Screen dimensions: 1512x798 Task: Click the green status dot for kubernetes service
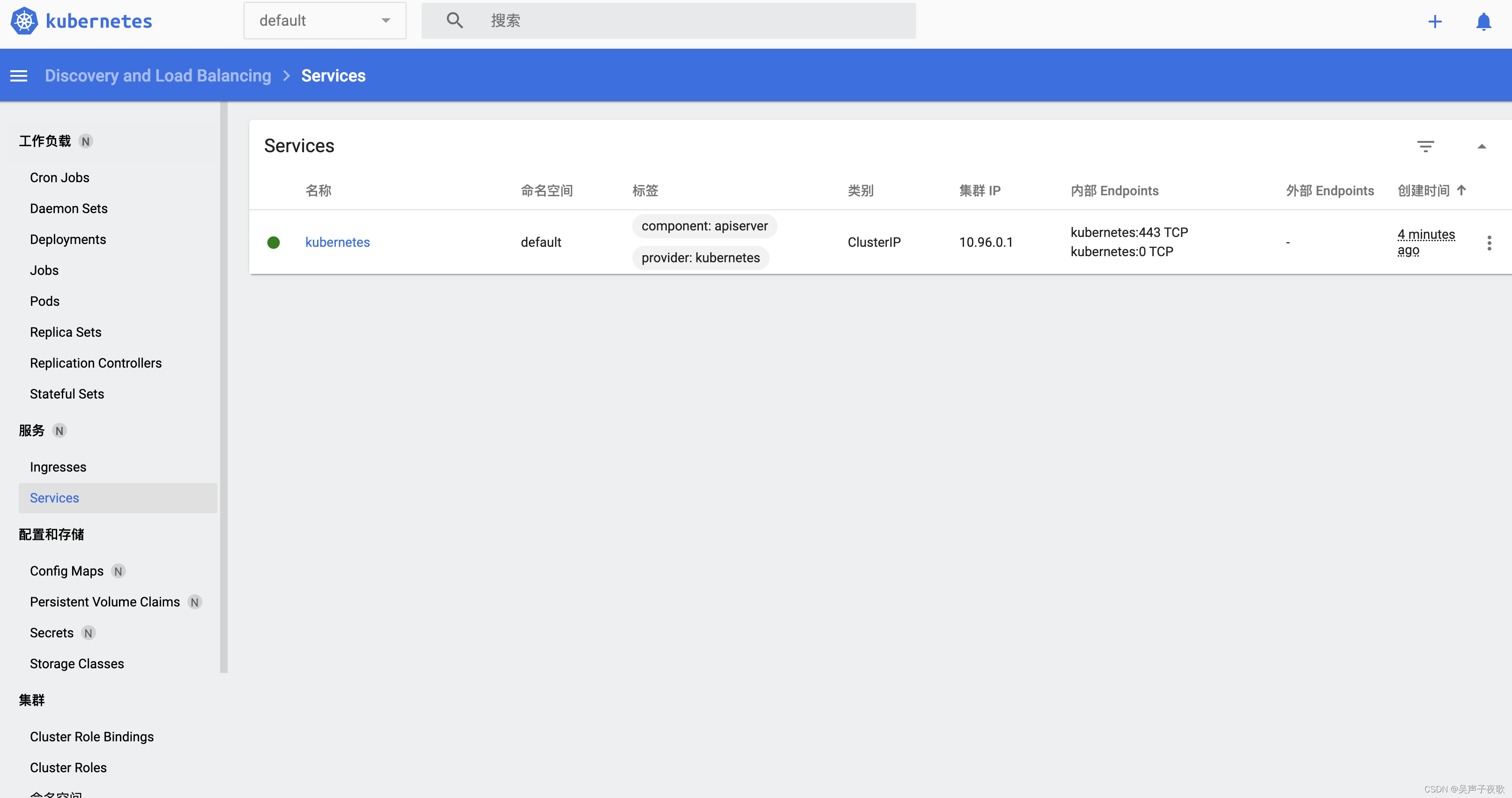(274, 242)
